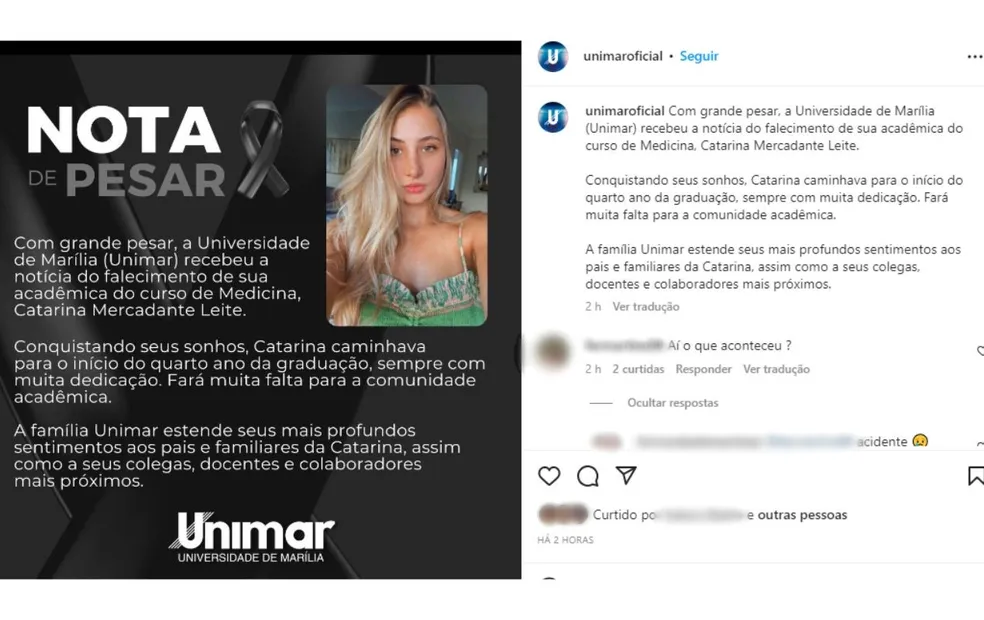Click the 'HÁ 2 HORAS' post timestamp
This screenshot has width=984, height=620.
click(x=565, y=540)
